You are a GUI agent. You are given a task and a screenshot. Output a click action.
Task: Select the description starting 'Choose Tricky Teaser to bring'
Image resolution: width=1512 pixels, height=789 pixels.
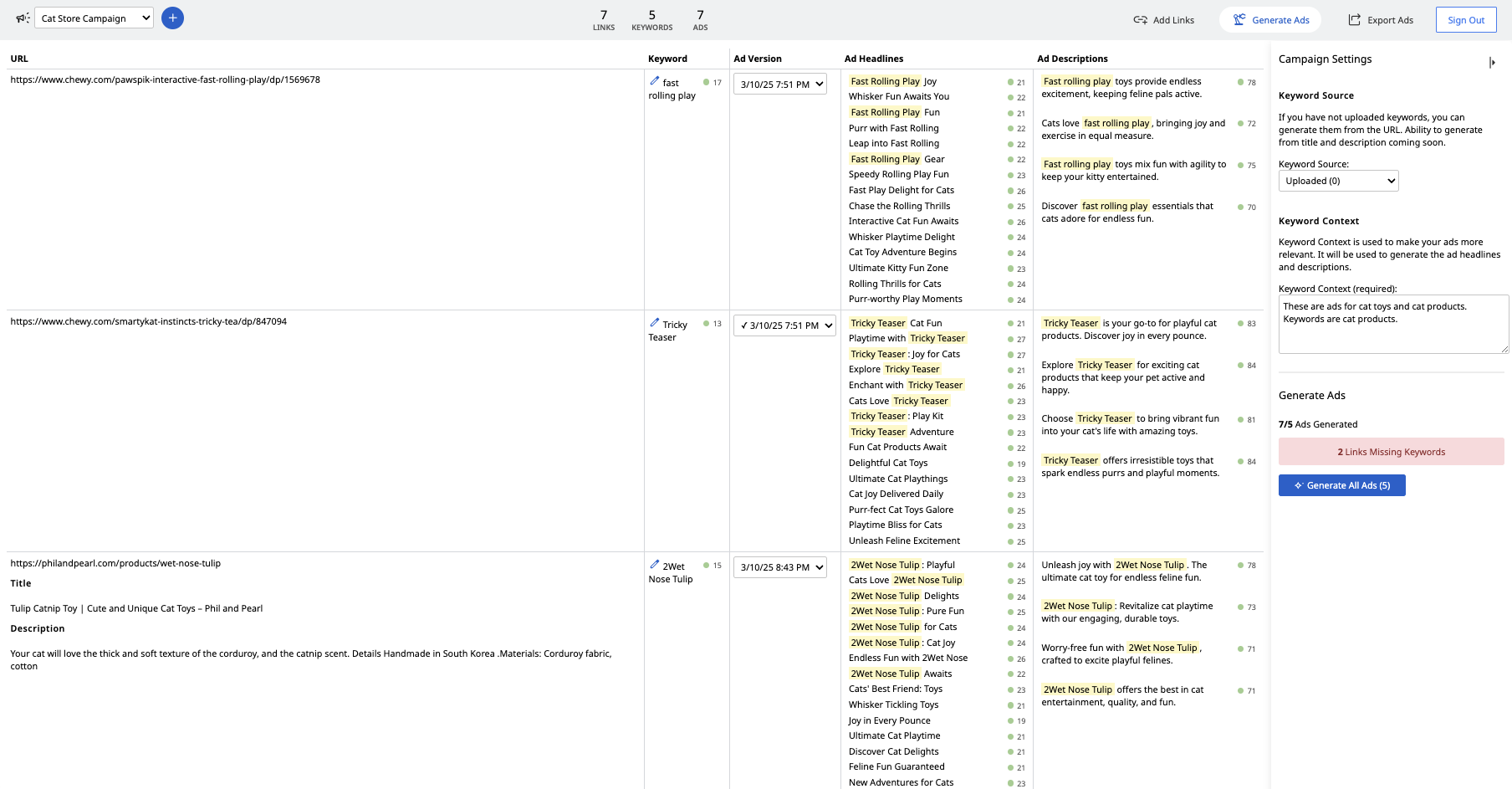[x=1131, y=425]
